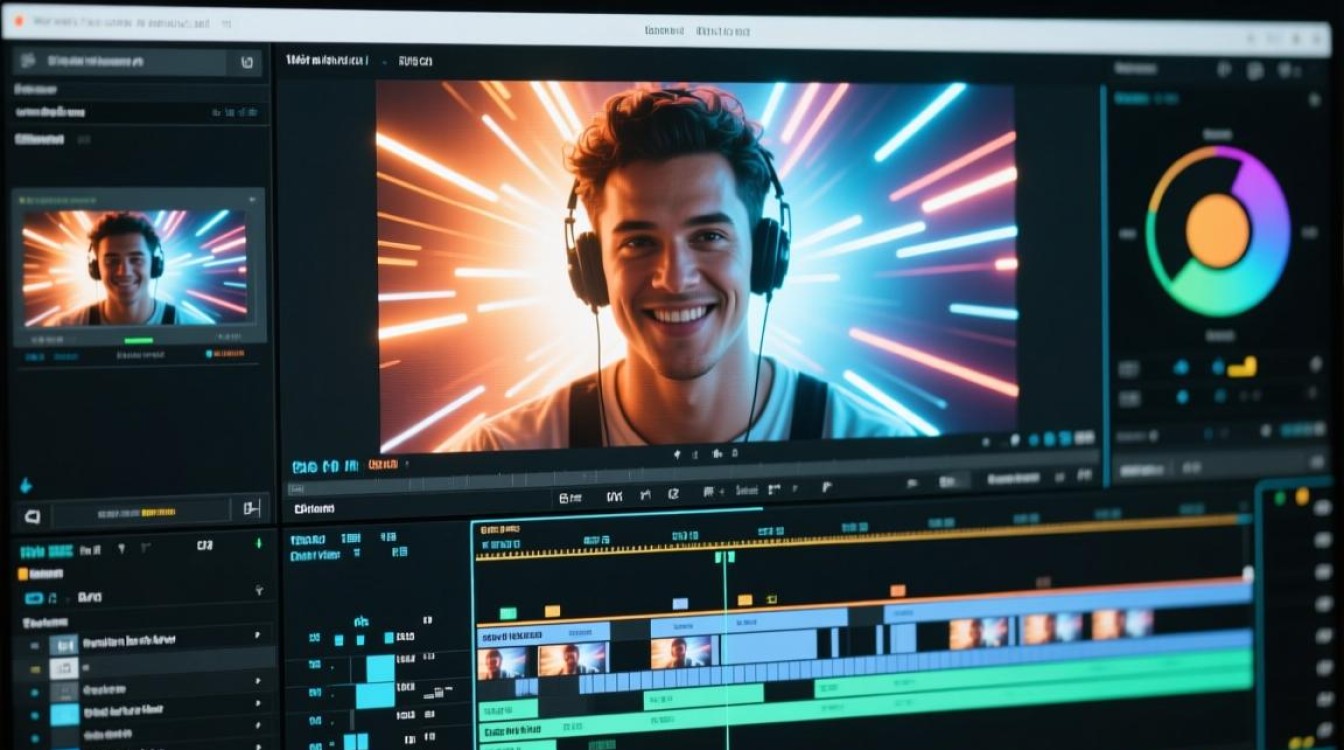Expand the third project list row arrow

click(x=257, y=681)
